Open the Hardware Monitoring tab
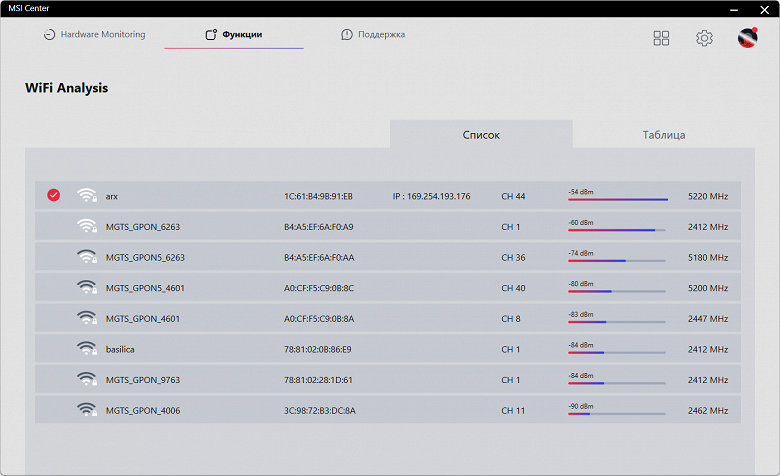This screenshot has height=476, width=780. coord(95,34)
